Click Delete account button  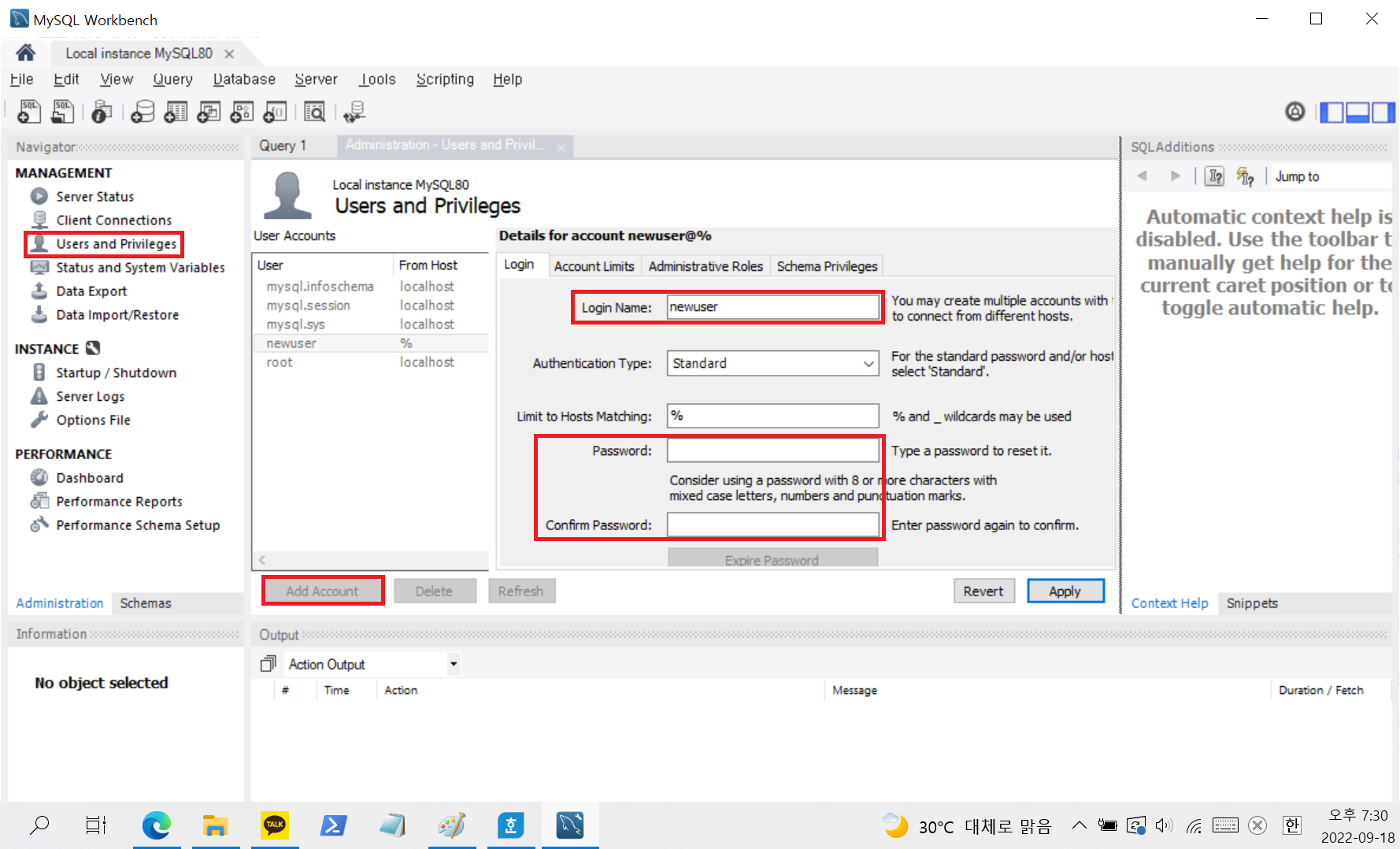435,591
